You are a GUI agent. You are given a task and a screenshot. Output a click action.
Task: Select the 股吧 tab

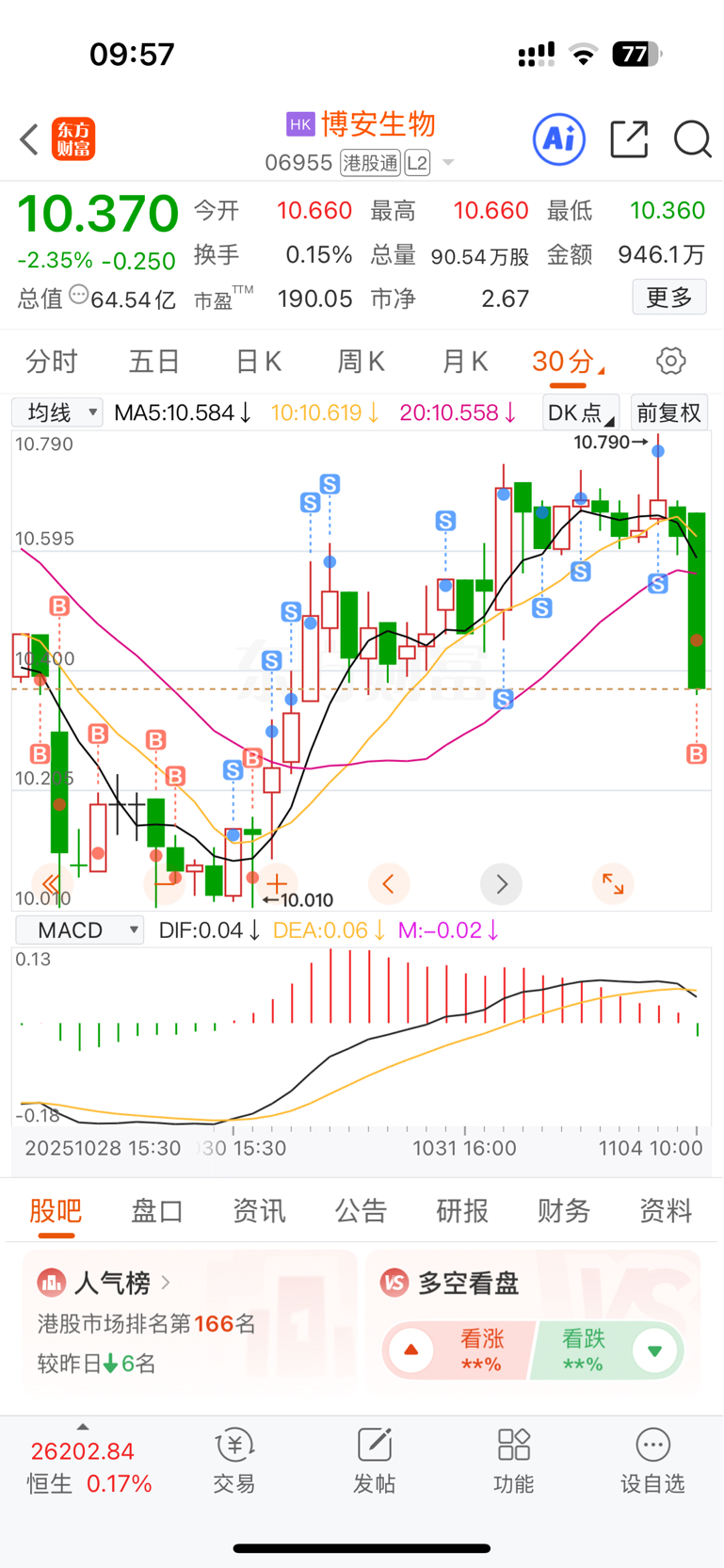[56, 1210]
